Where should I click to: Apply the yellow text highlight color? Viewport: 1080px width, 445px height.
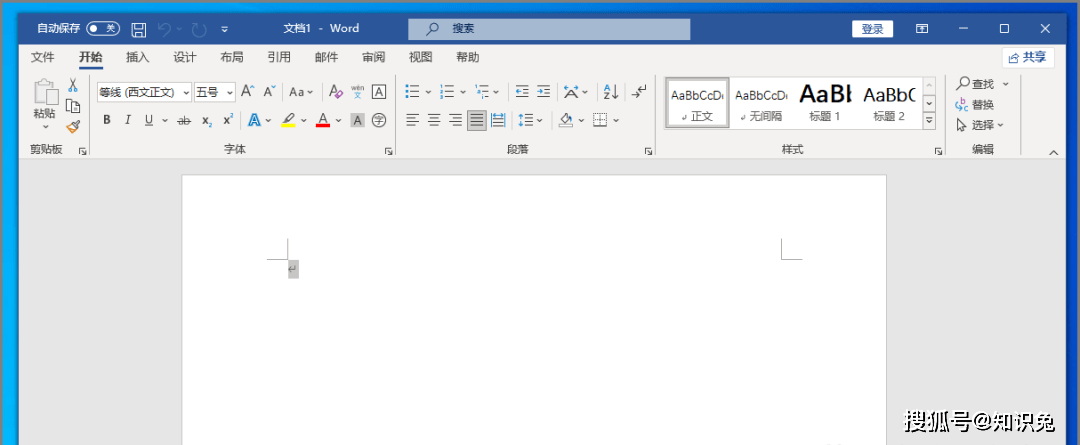[289, 121]
